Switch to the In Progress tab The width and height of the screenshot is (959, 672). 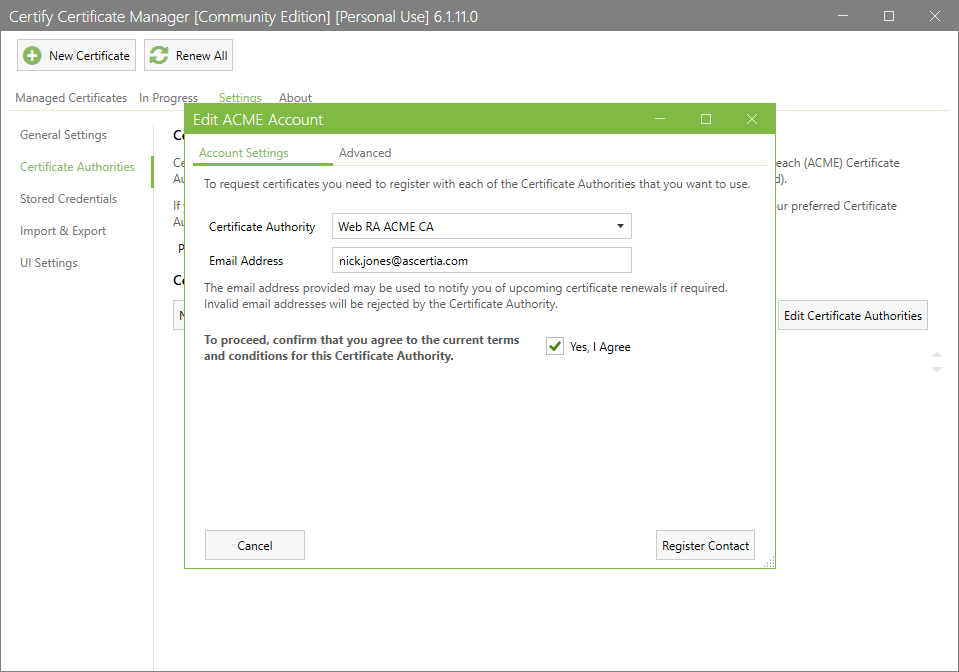point(168,98)
